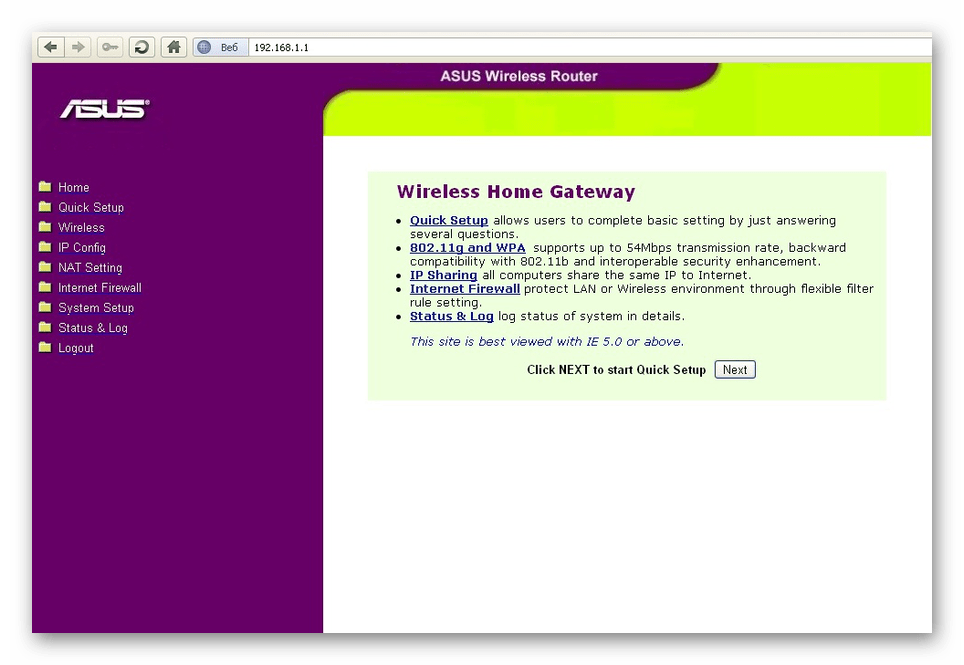This screenshot has height=665, width=964.
Task: Select Logout from the sidebar
Action: click(x=75, y=348)
